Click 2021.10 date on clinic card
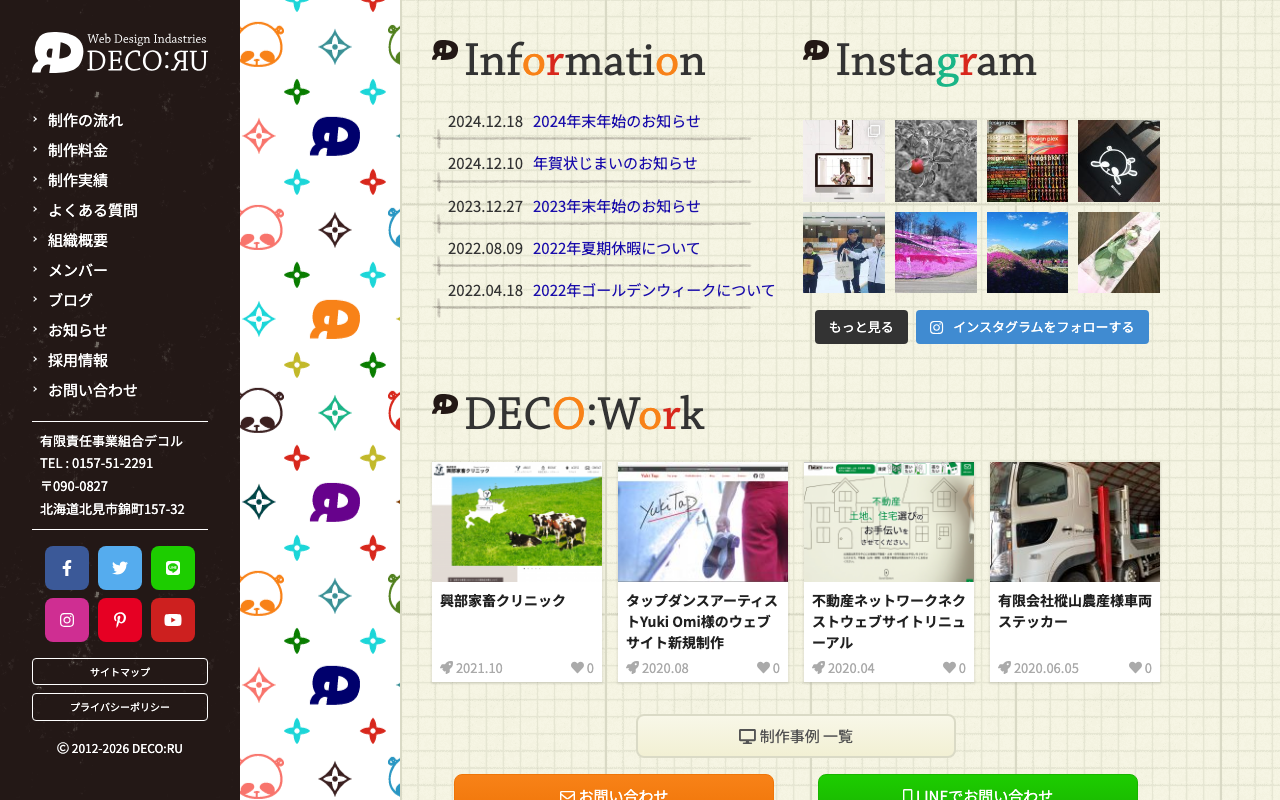The image size is (1280, 800). point(479,668)
